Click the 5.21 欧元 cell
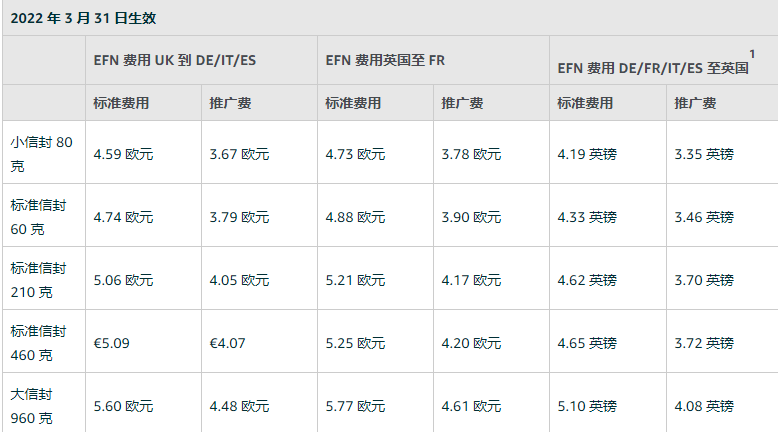778x432 pixels. coord(355,280)
